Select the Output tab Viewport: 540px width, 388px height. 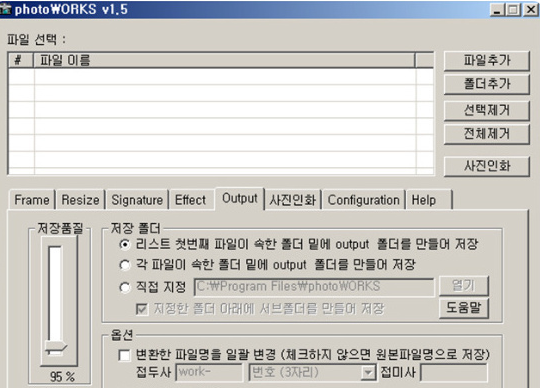pyautogui.click(x=240, y=198)
